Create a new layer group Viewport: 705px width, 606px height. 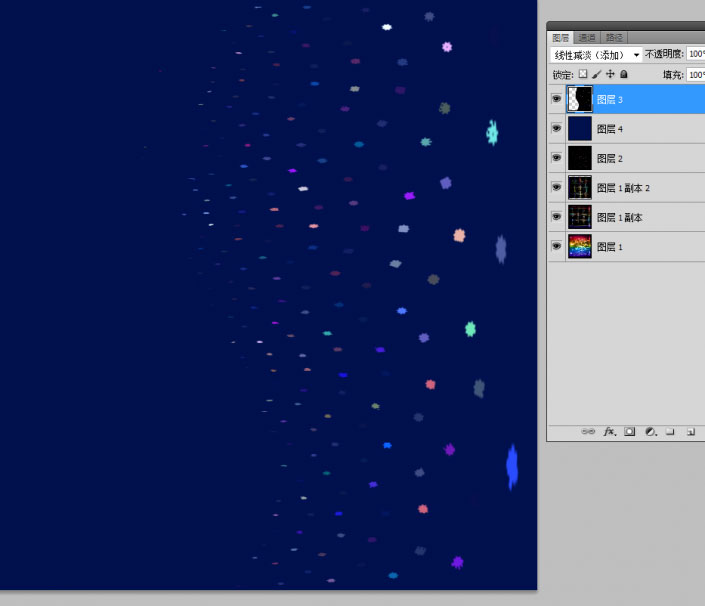click(x=670, y=432)
